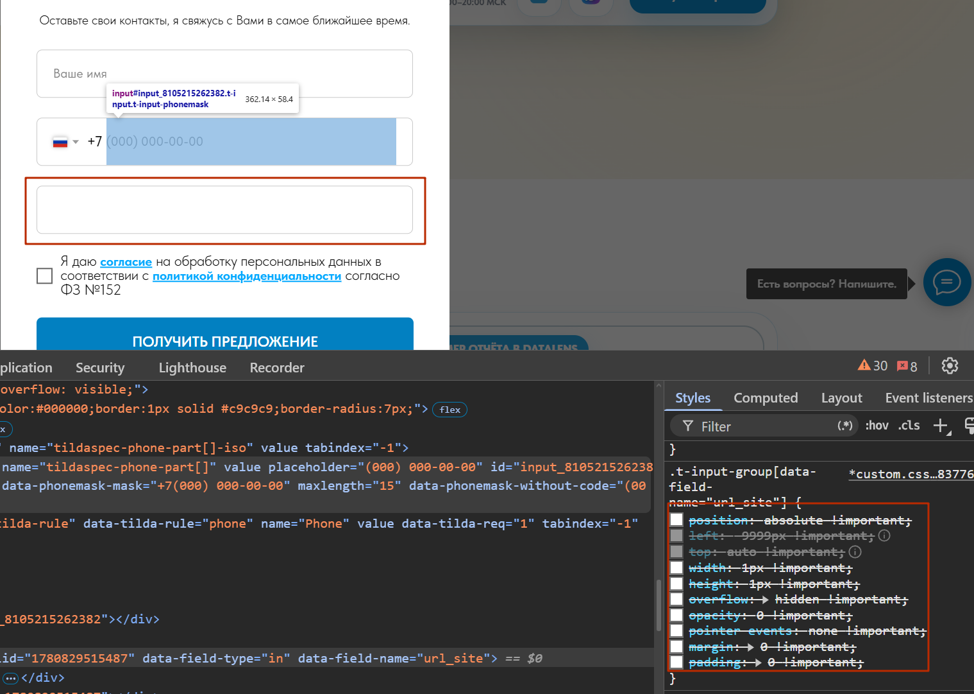
Task: Click info icon next to top property
Action: point(855,552)
